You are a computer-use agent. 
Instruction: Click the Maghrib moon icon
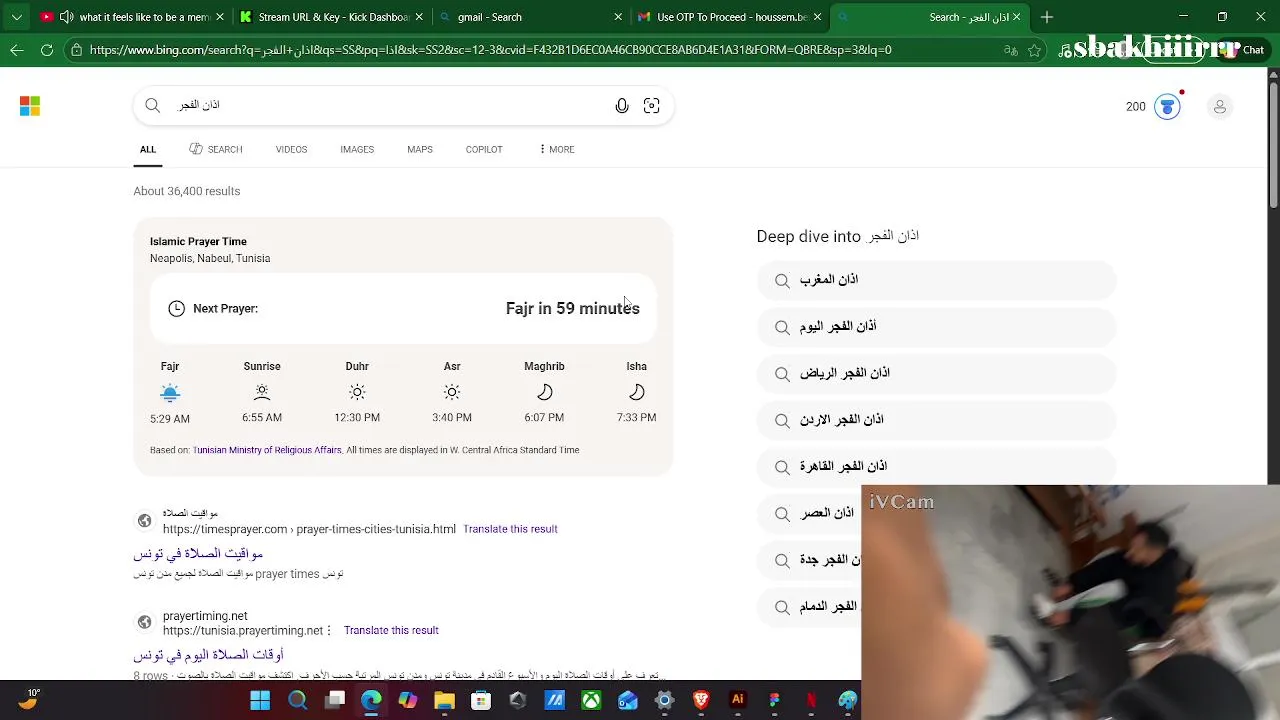[544, 392]
